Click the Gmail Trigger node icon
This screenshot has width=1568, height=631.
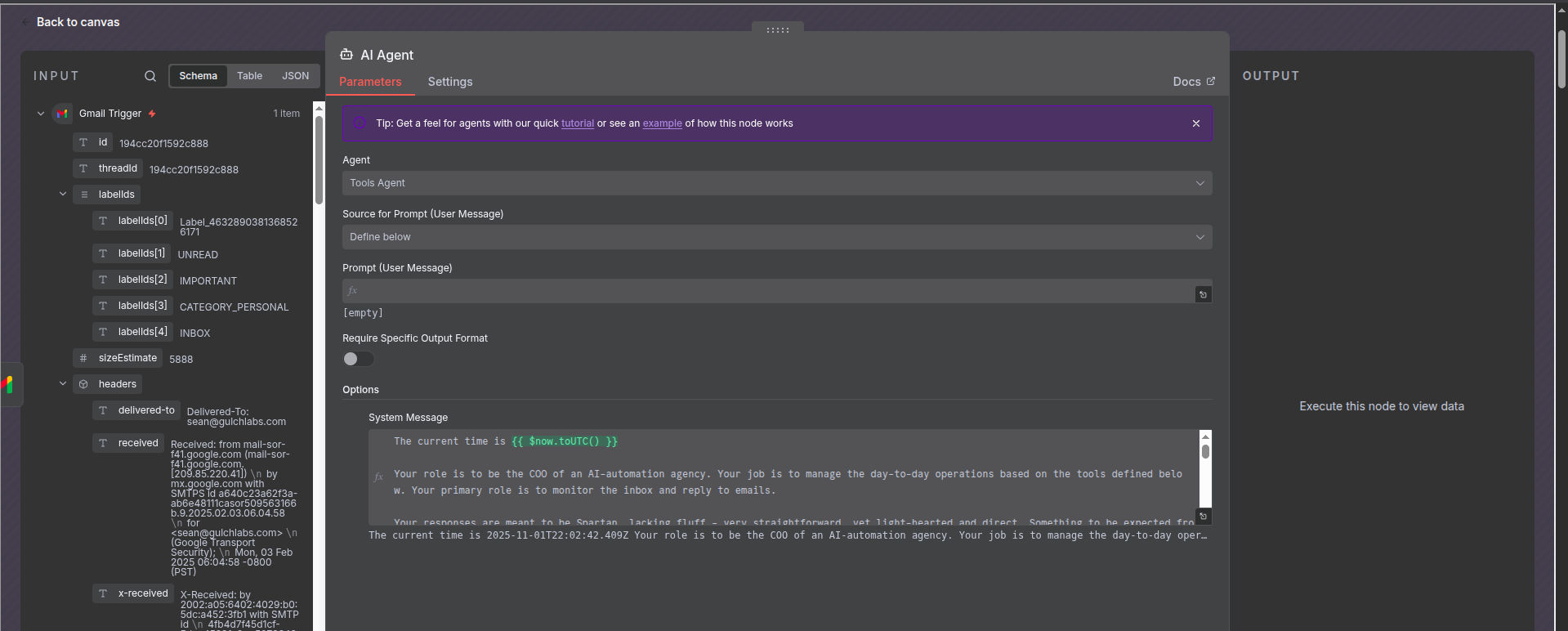click(62, 114)
